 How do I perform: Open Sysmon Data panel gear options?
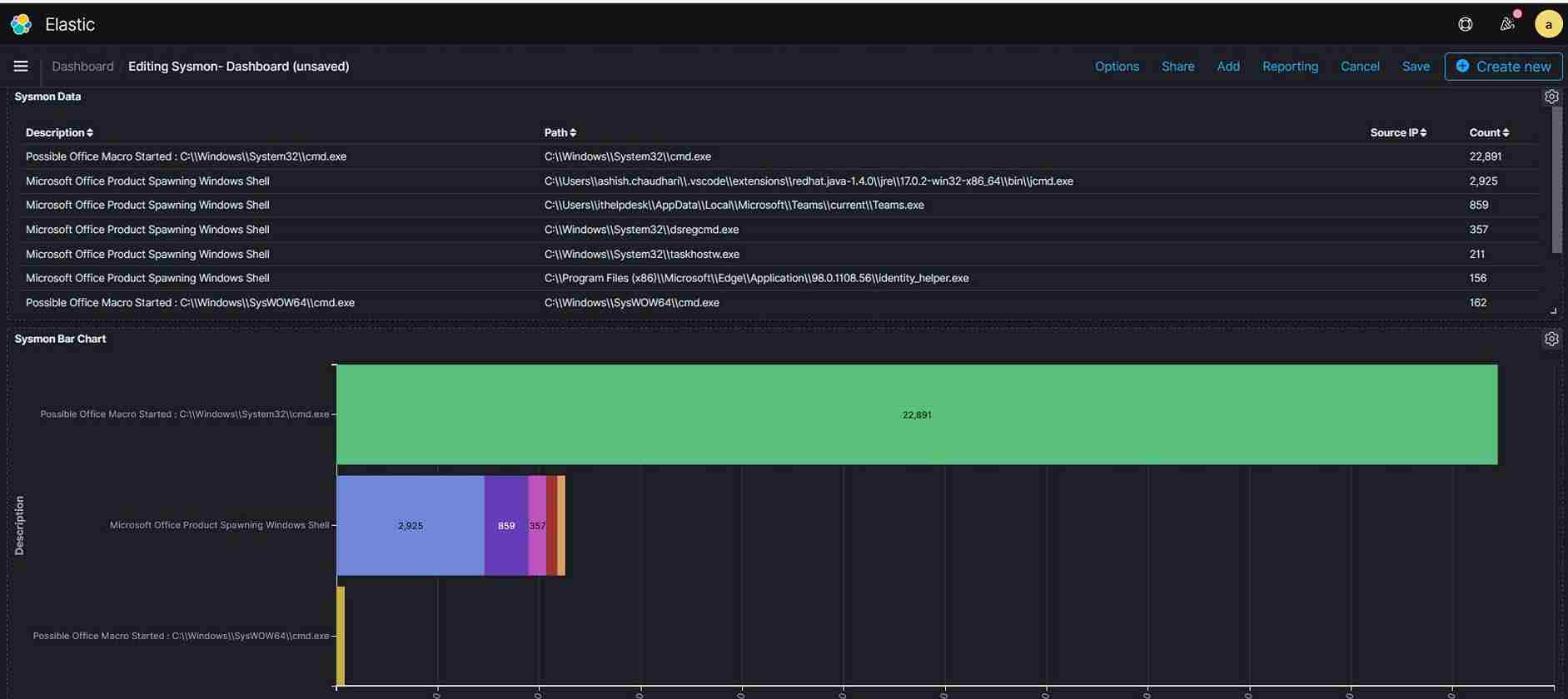pos(1551,97)
